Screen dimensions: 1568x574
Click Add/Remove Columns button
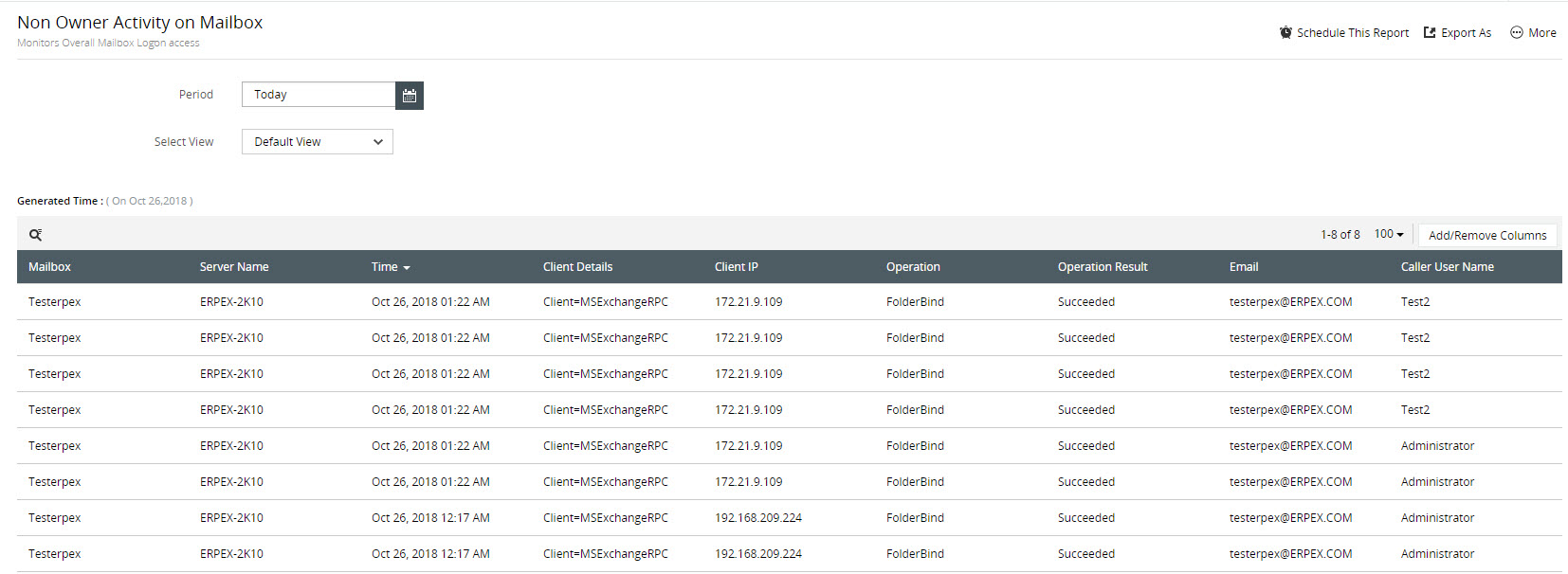(1487, 235)
